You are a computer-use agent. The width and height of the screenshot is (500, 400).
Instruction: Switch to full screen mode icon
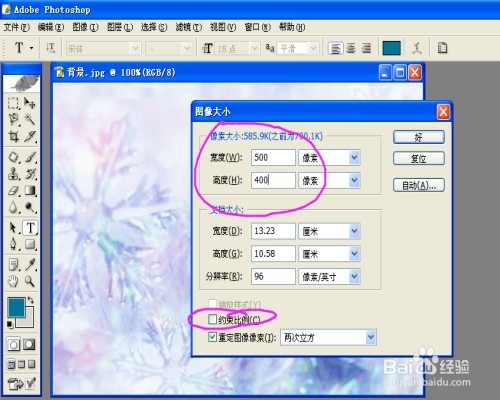(32, 364)
